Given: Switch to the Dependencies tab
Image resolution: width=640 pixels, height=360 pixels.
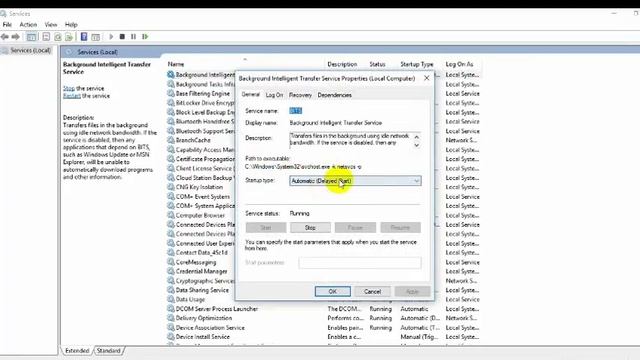Looking at the screenshot, I should (x=334, y=95).
